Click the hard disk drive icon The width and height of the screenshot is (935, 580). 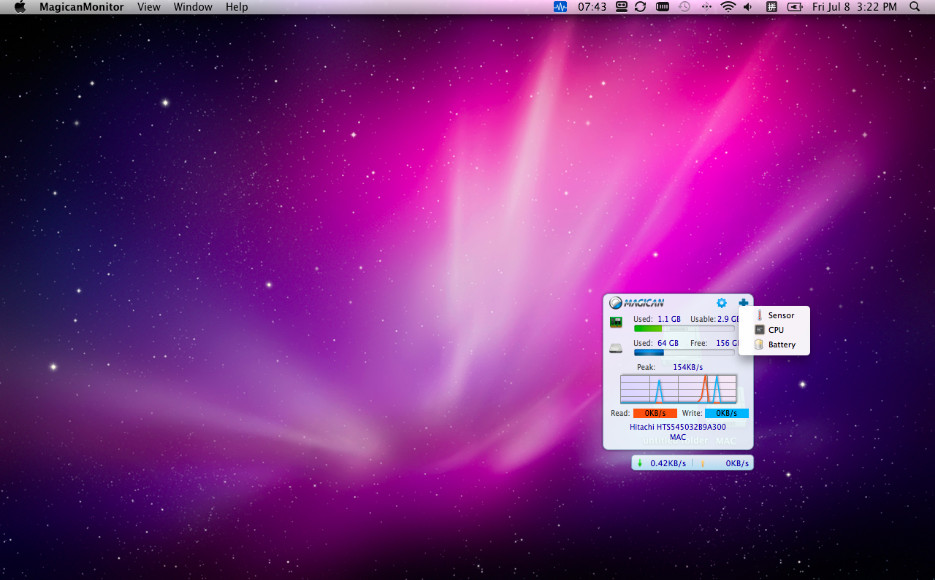[x=617, y=348]
